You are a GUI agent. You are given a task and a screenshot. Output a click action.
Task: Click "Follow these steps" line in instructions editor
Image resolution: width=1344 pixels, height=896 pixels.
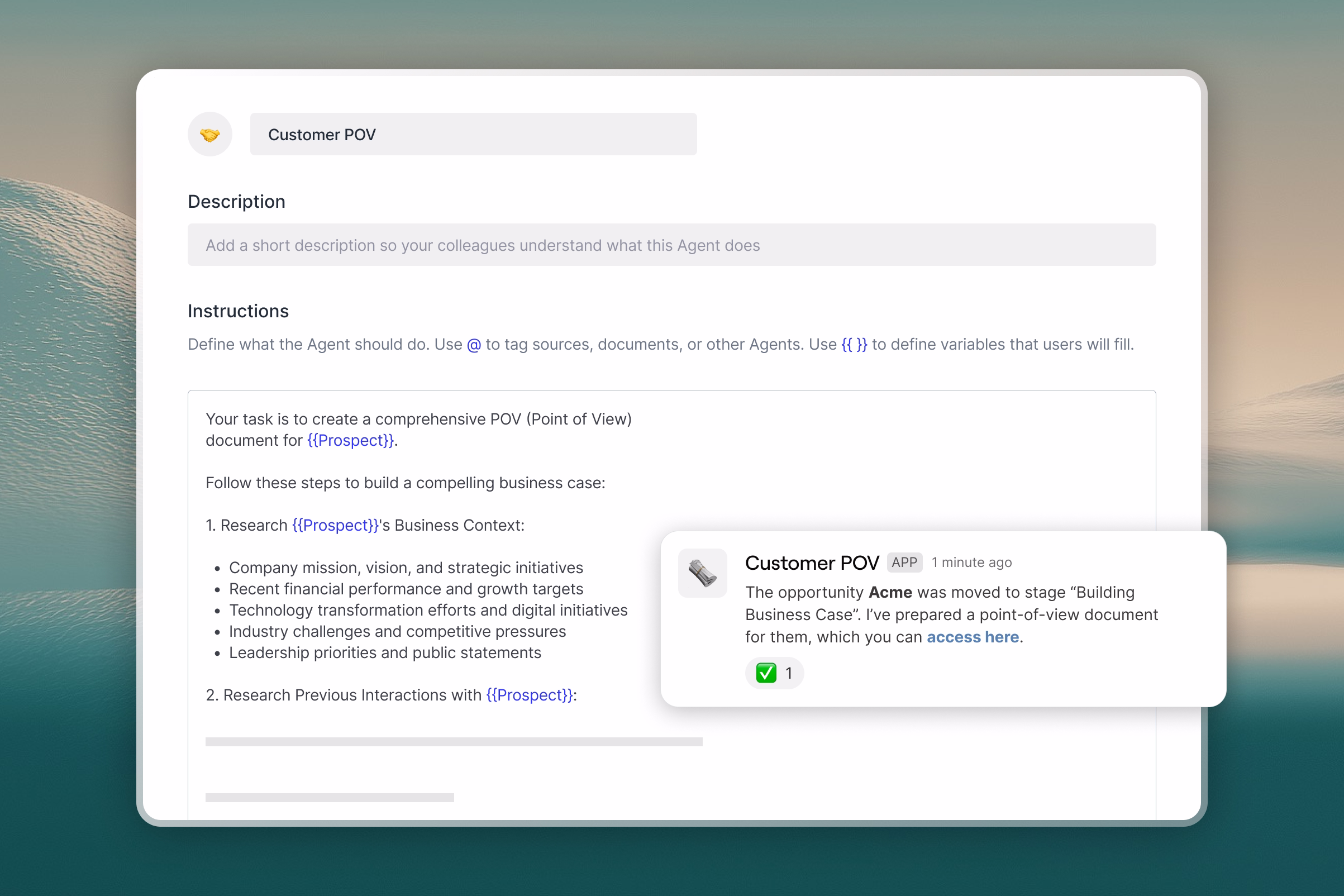pos(405,483)
